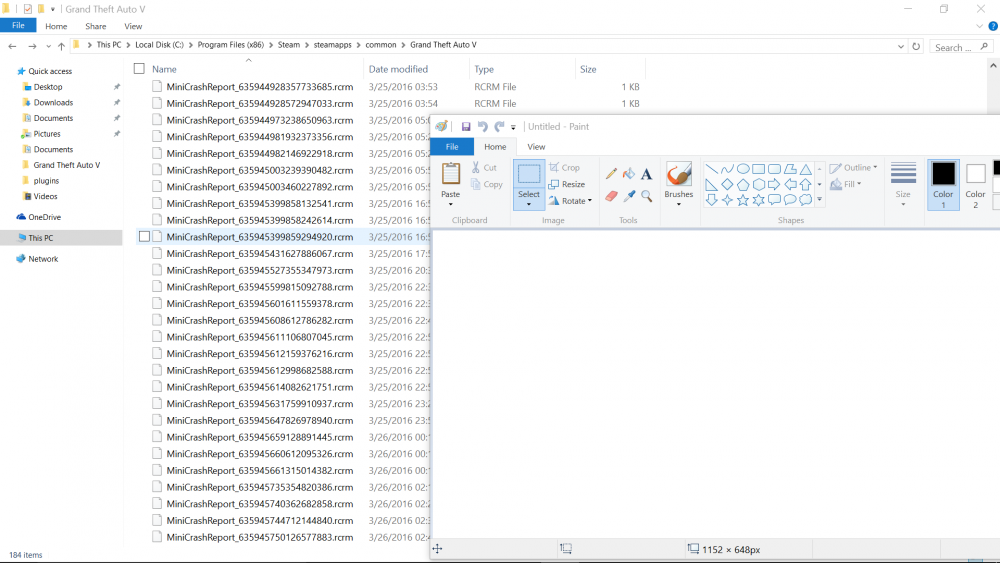Screen dimensions: 1000x563
Task: Tick checkbox for MiniCrashReport_635945399859294920.rcrm
Action: tap(145, 237)
